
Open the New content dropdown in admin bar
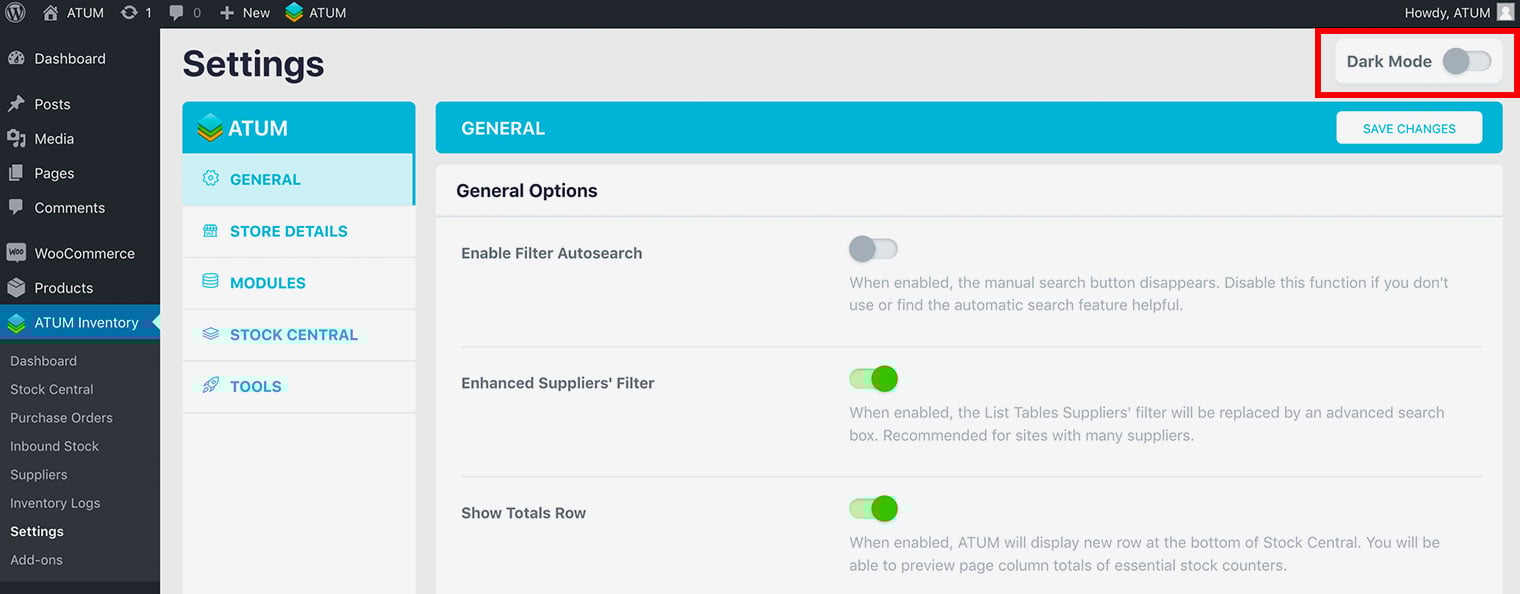(245, 13)
